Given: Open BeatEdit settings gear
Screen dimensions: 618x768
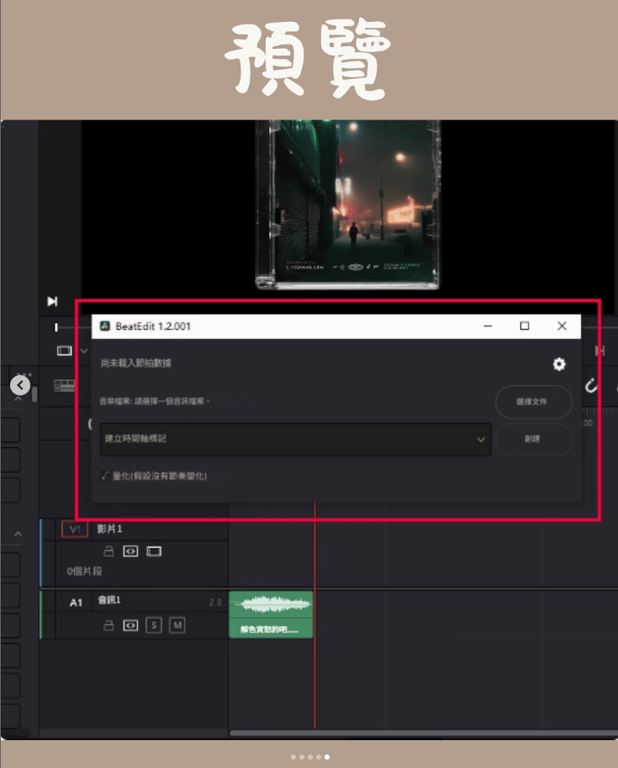Looking at the screenshot, I should tap(559, 364).
